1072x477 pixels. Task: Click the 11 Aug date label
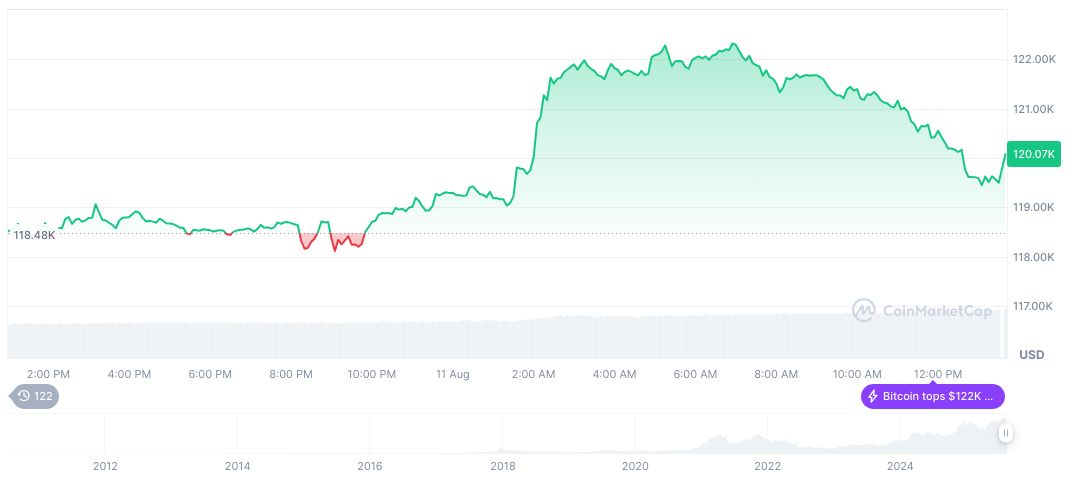452,374
